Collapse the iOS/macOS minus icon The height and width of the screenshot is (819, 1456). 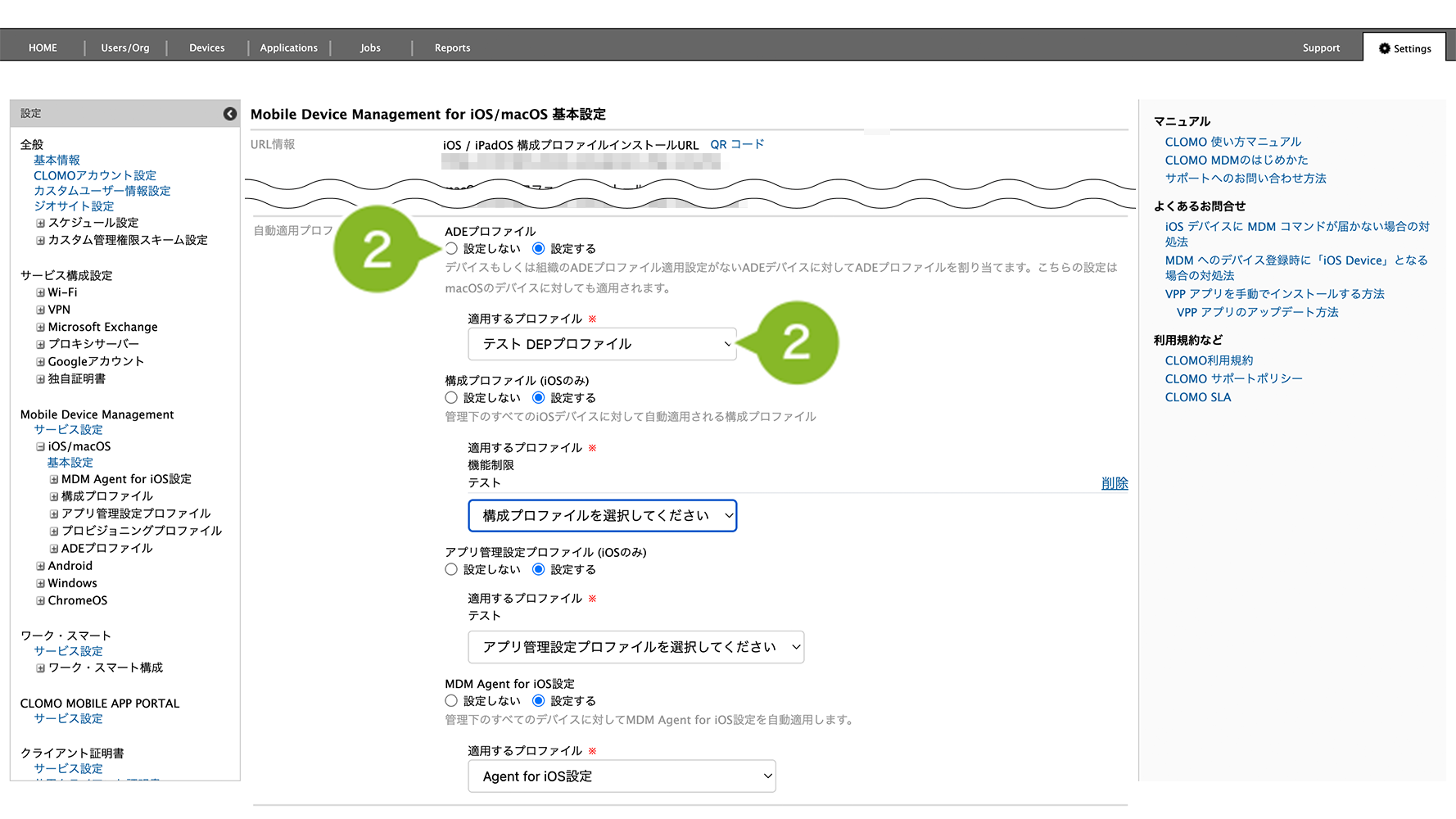40,446
